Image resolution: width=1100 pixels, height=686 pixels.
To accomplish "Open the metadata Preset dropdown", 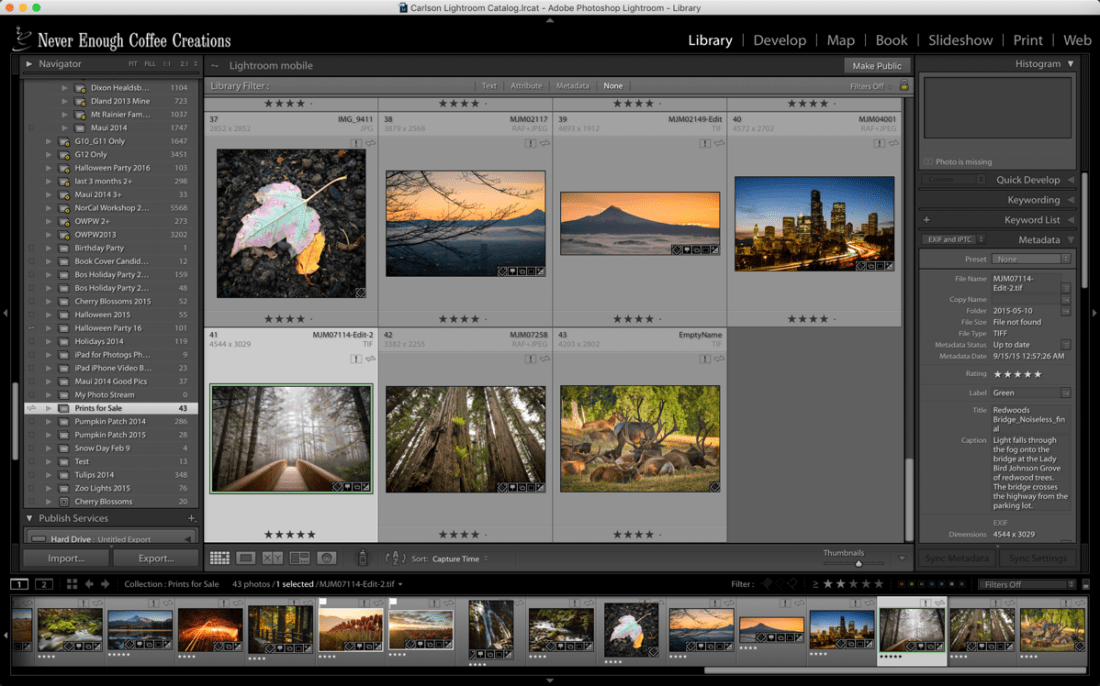I will click(1031, 259).
